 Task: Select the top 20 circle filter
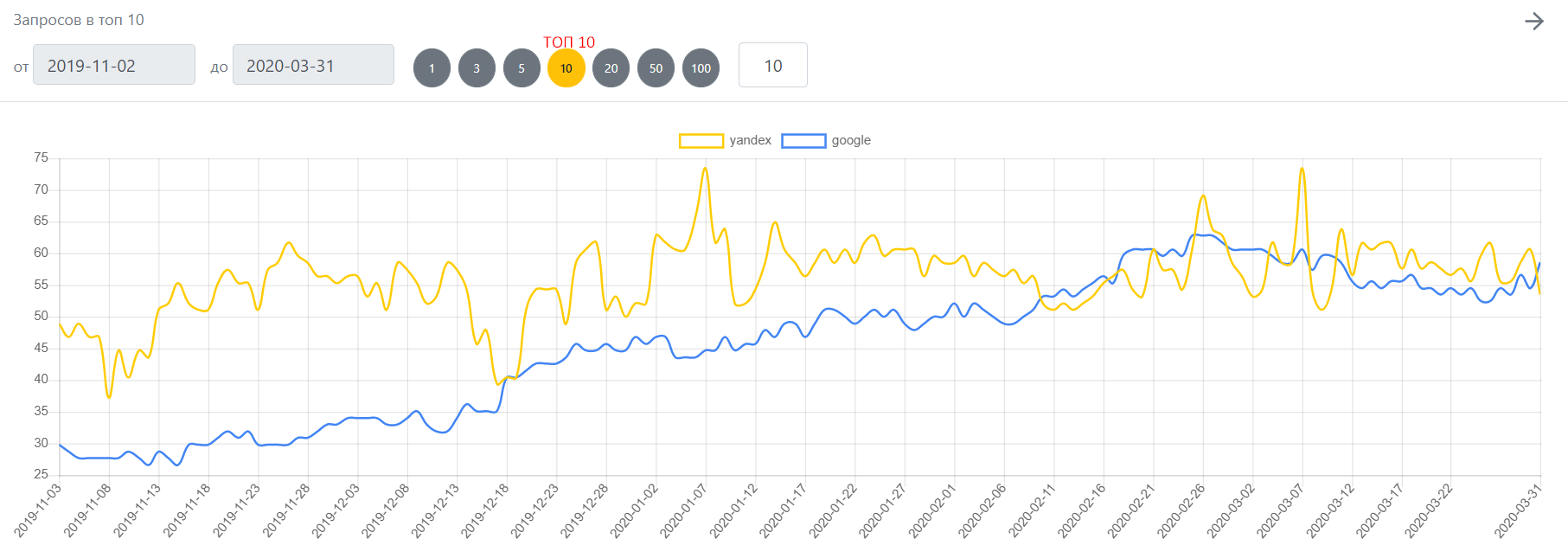click(611, 68)
